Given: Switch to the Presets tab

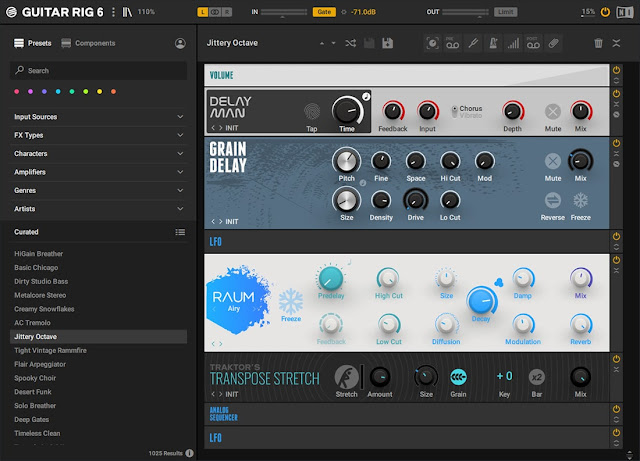Looking at the screenshot, I should (33, 44).
